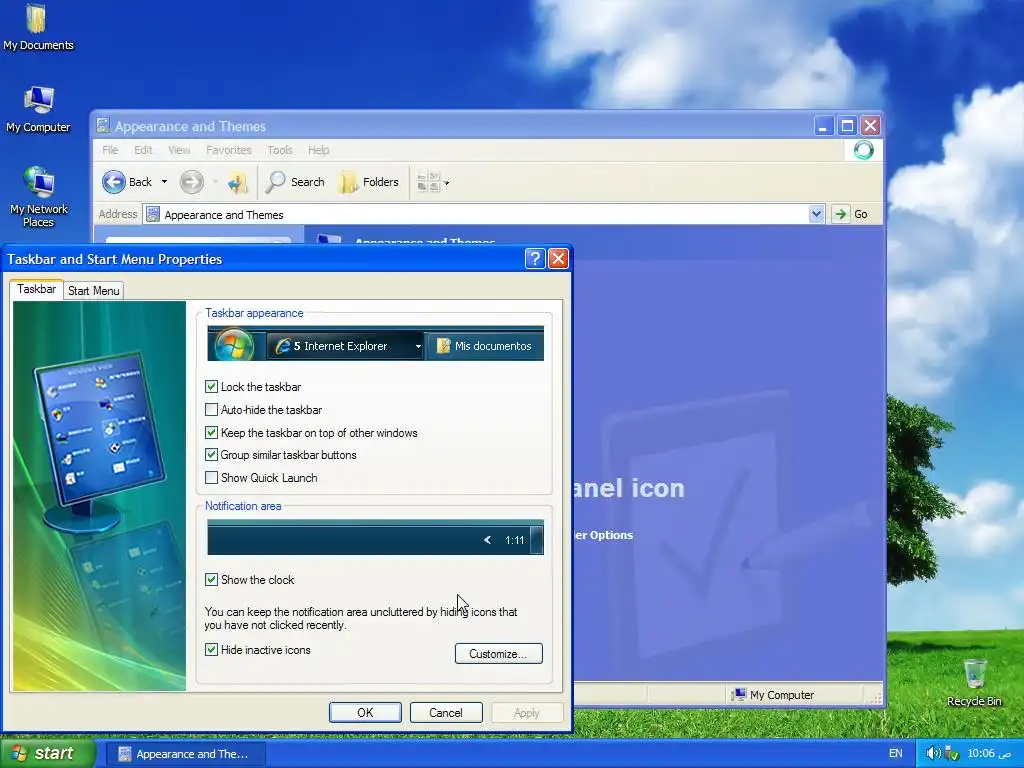The image size is (1024, 768).
Task: Click the Back arrow in Explorer toolbar
Action: pyautogui.click(x=114, y=182)
